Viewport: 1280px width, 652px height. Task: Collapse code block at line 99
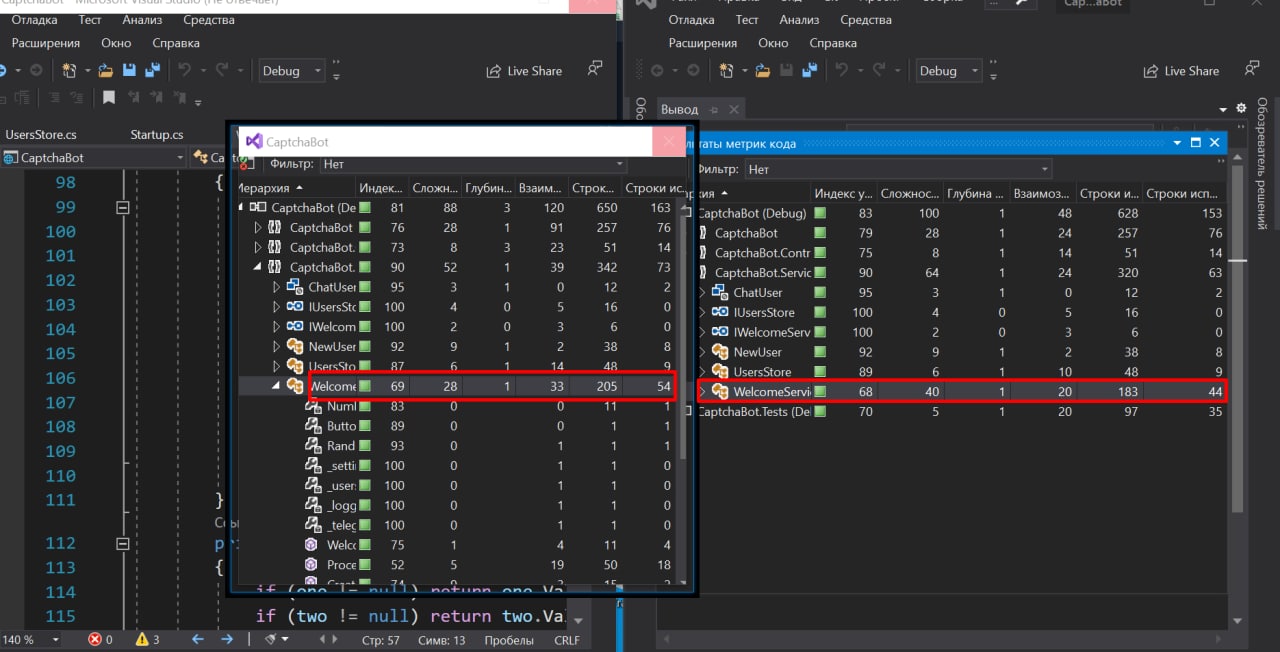tap(123, 207)
